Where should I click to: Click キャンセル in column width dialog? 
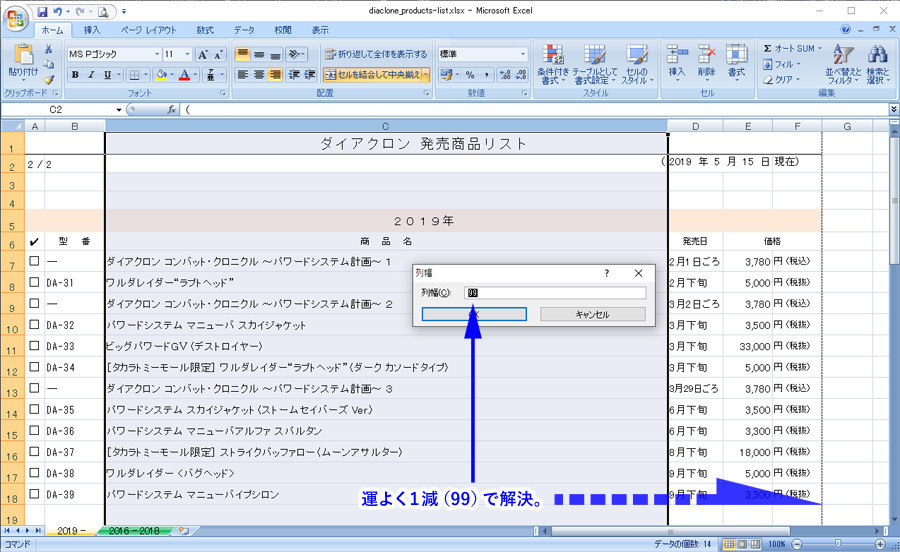pos(592,314)
